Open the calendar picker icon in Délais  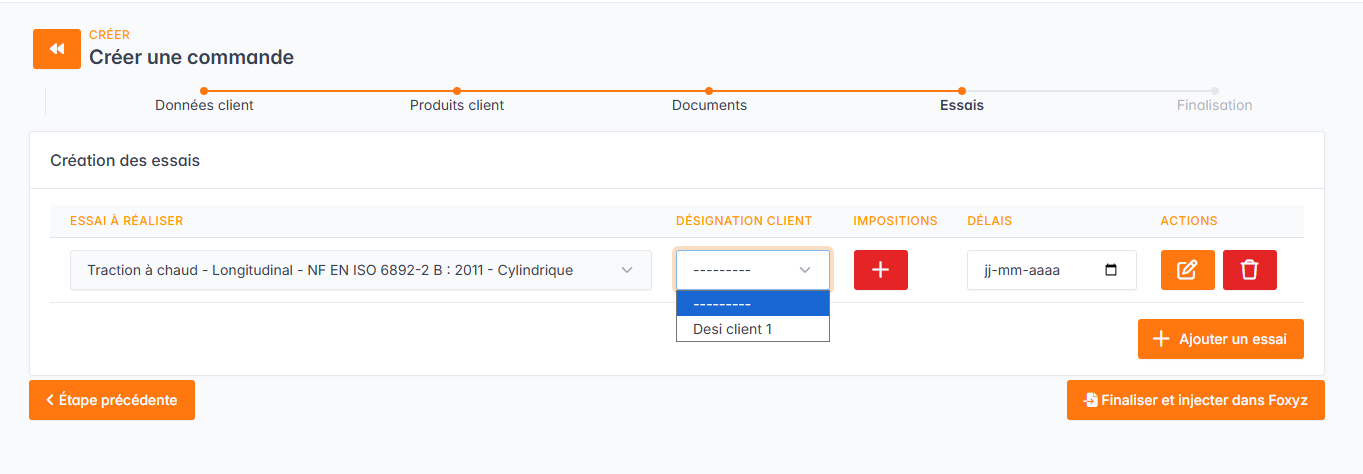(x=1111, y=270)
